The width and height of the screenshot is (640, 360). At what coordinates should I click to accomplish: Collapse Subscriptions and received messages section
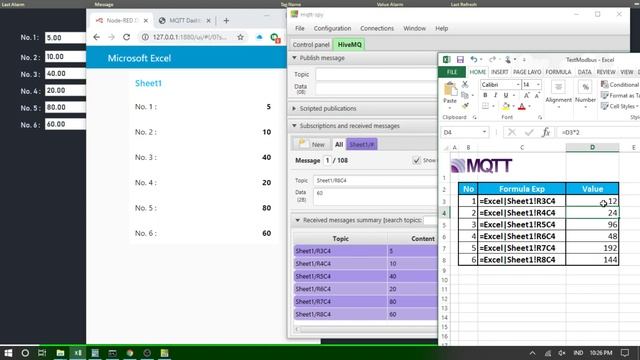pos(294,126)
